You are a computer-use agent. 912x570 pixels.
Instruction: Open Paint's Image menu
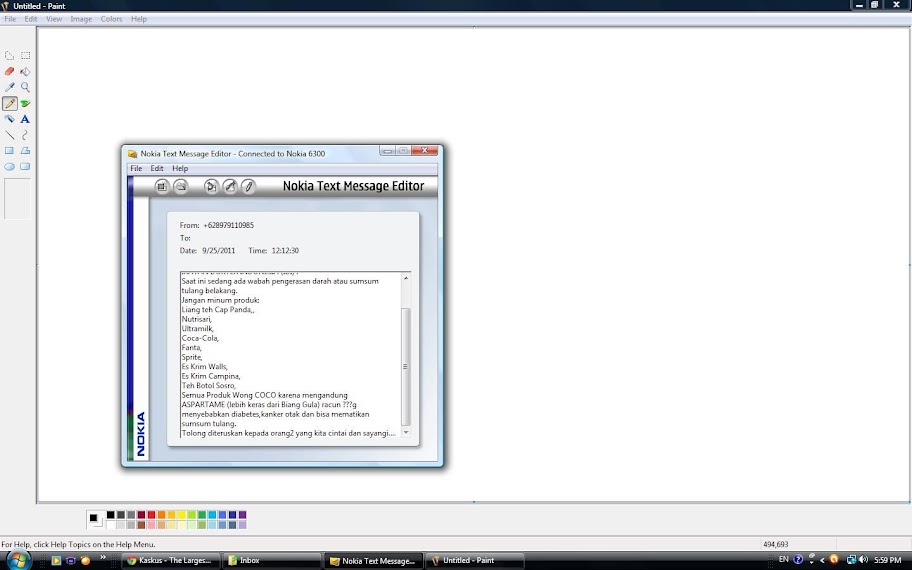tap(81, 19)
